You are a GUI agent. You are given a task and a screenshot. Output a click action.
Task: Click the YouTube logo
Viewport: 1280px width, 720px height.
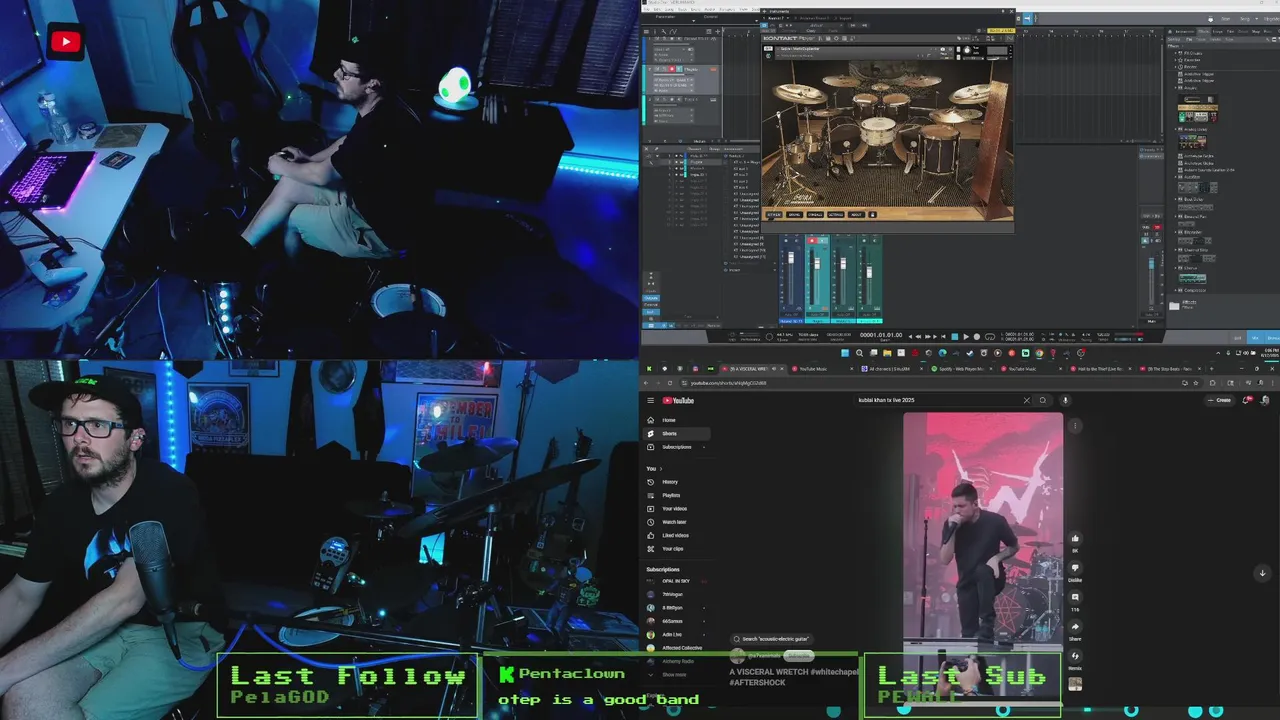click(678, 400)
